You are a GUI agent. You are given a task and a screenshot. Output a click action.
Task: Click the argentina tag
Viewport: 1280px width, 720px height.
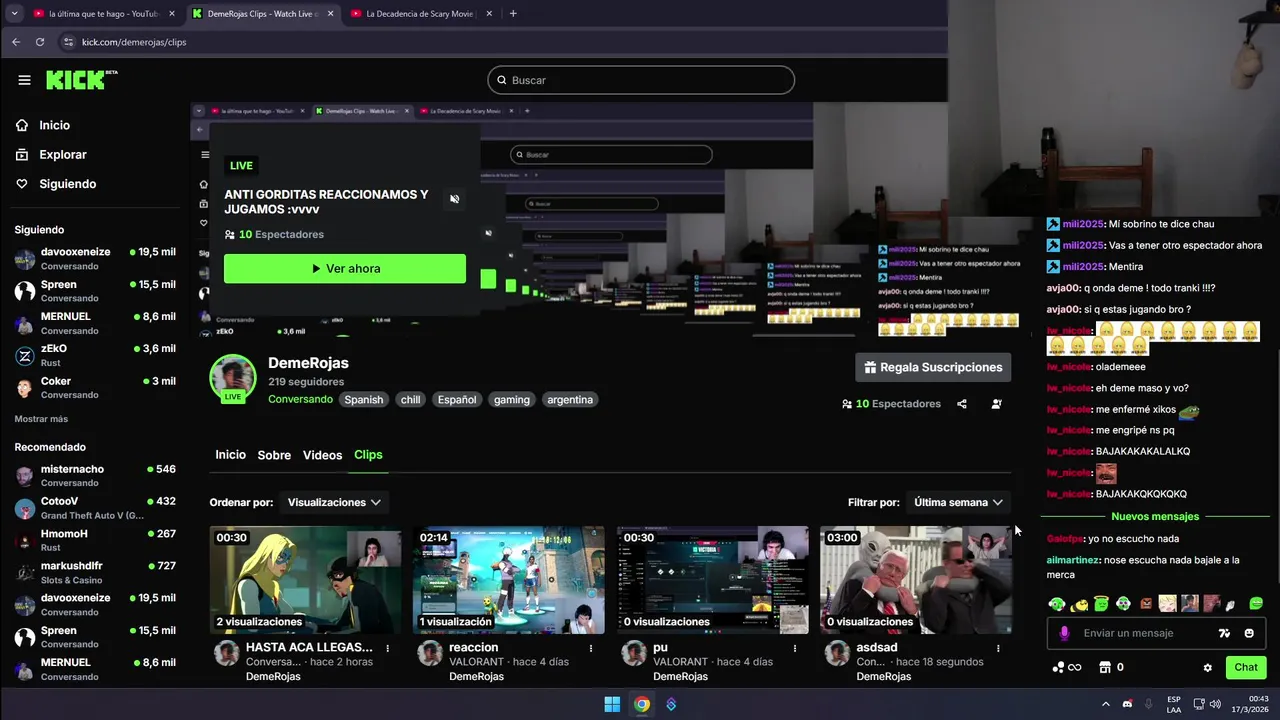570,400
